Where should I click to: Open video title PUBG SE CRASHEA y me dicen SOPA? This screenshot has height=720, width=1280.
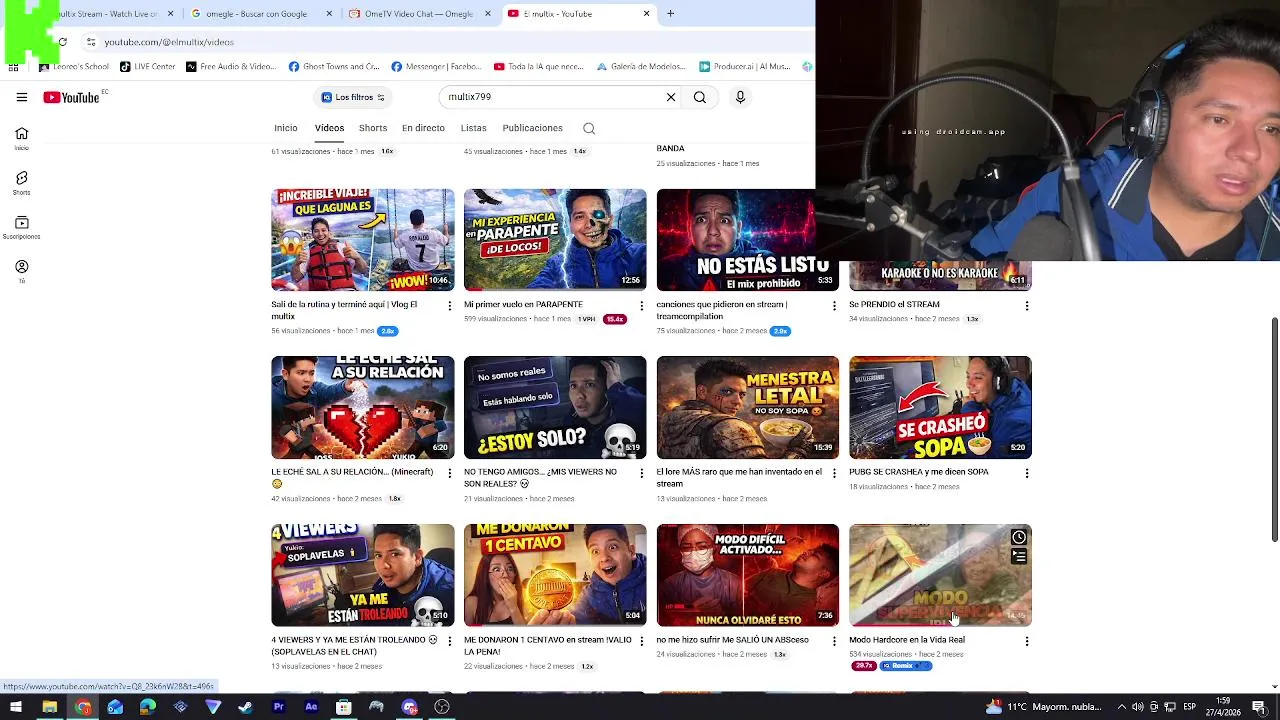(918, 472)
